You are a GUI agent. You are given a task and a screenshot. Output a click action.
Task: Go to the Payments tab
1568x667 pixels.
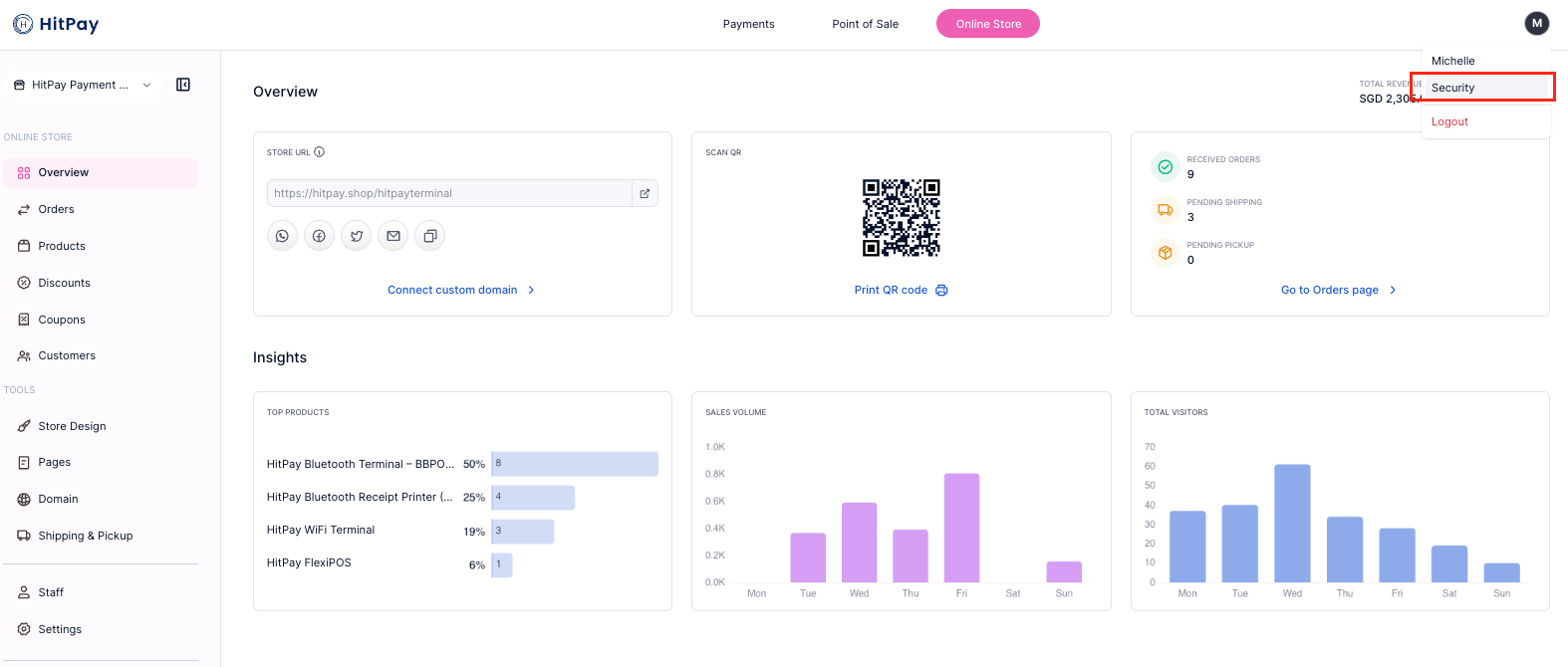(x=748, y=24)
